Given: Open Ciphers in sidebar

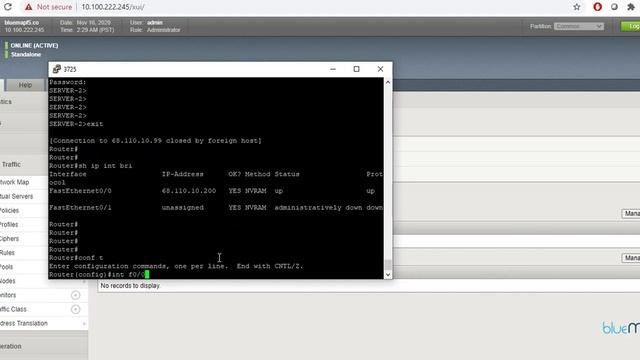Looking at the screenshot, I should coord(9,239).
